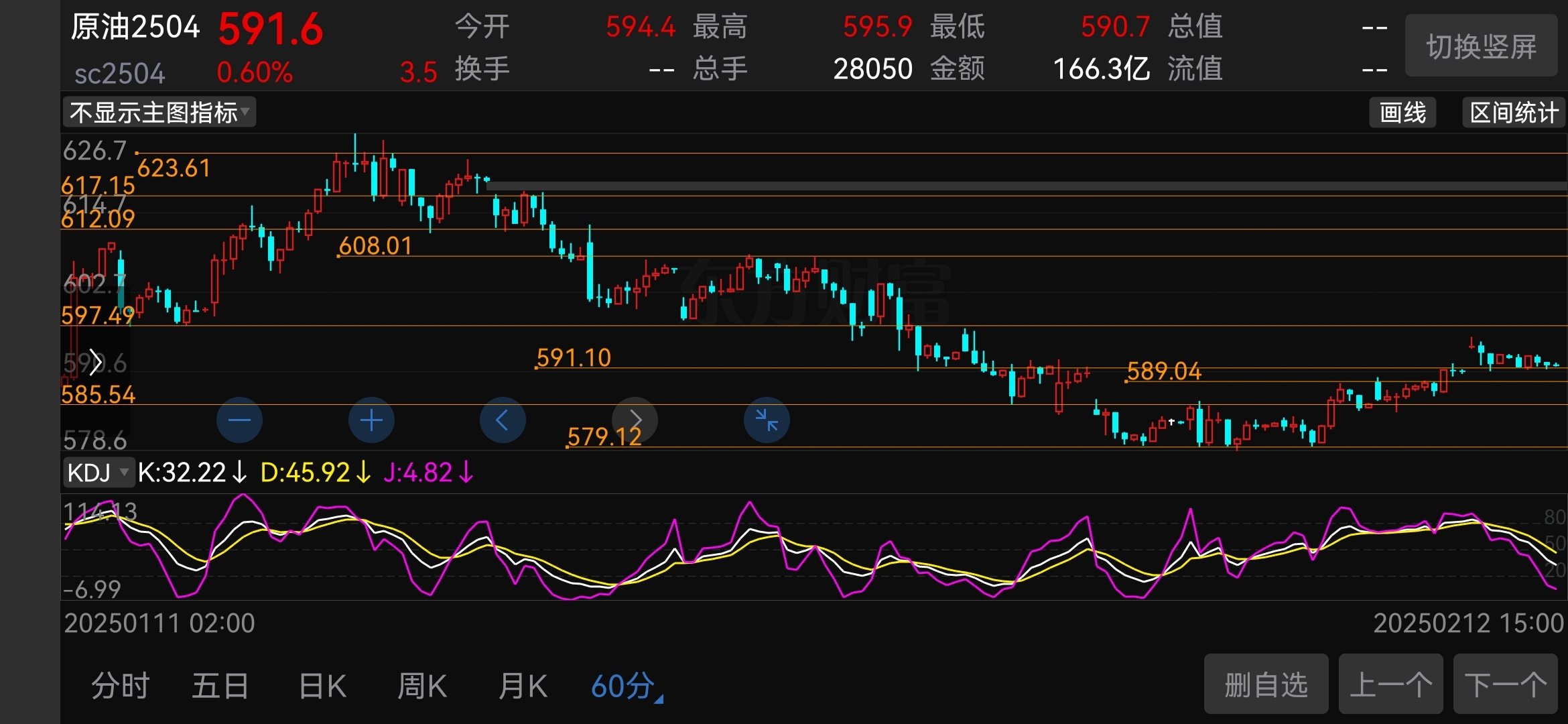This screenshot has width=1568, height=724.
Task: Click the 0.60% change percentage
Action: [255, 72]
